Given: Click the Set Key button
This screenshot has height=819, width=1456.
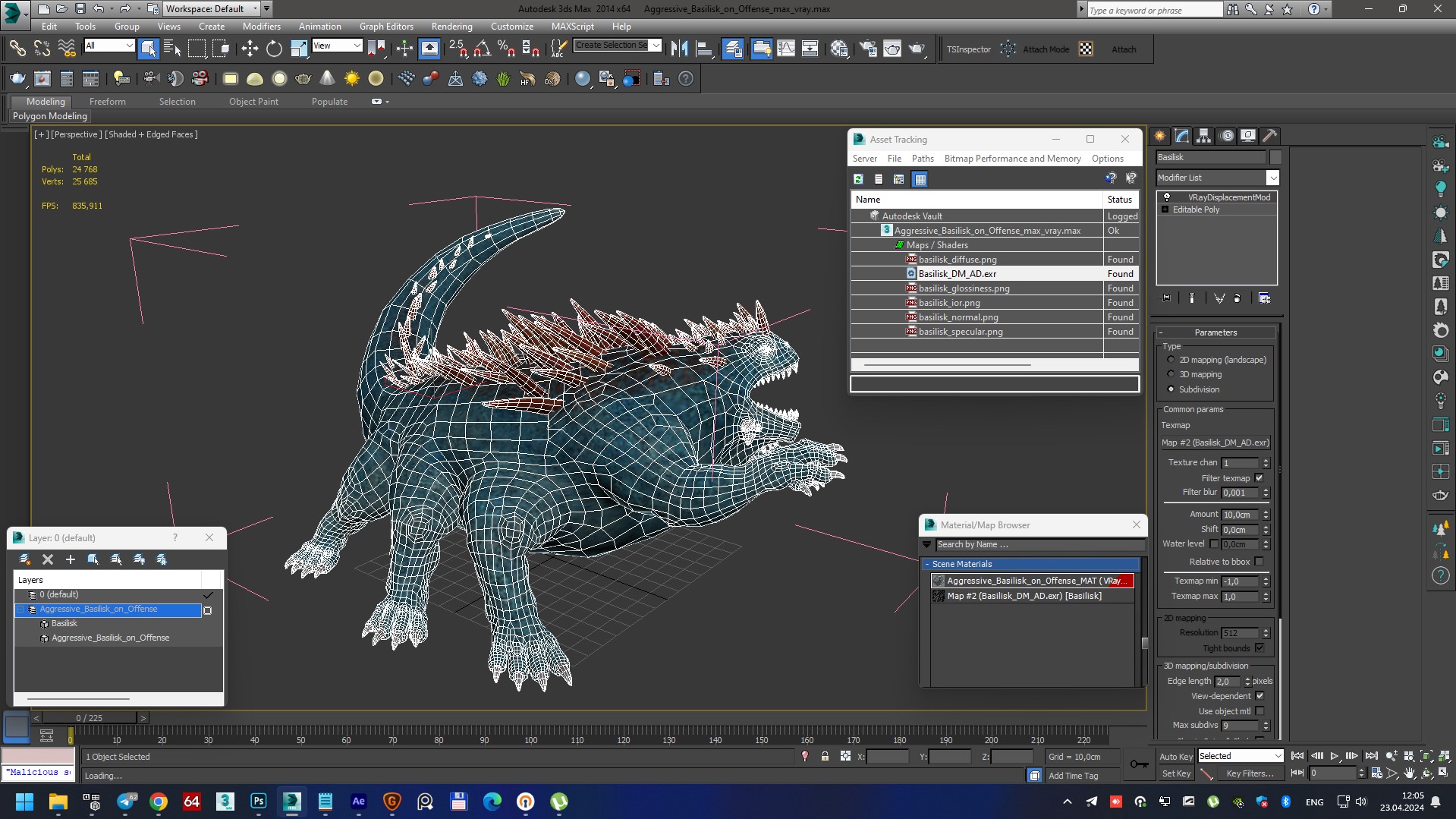Looking at the screenshot, I should [1175, 773].
